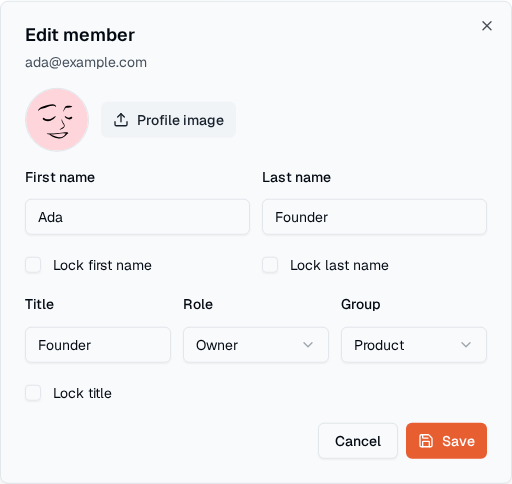Focus the Title input field
The width and height of the screenshot is (512, 484).
pos(98,345)
